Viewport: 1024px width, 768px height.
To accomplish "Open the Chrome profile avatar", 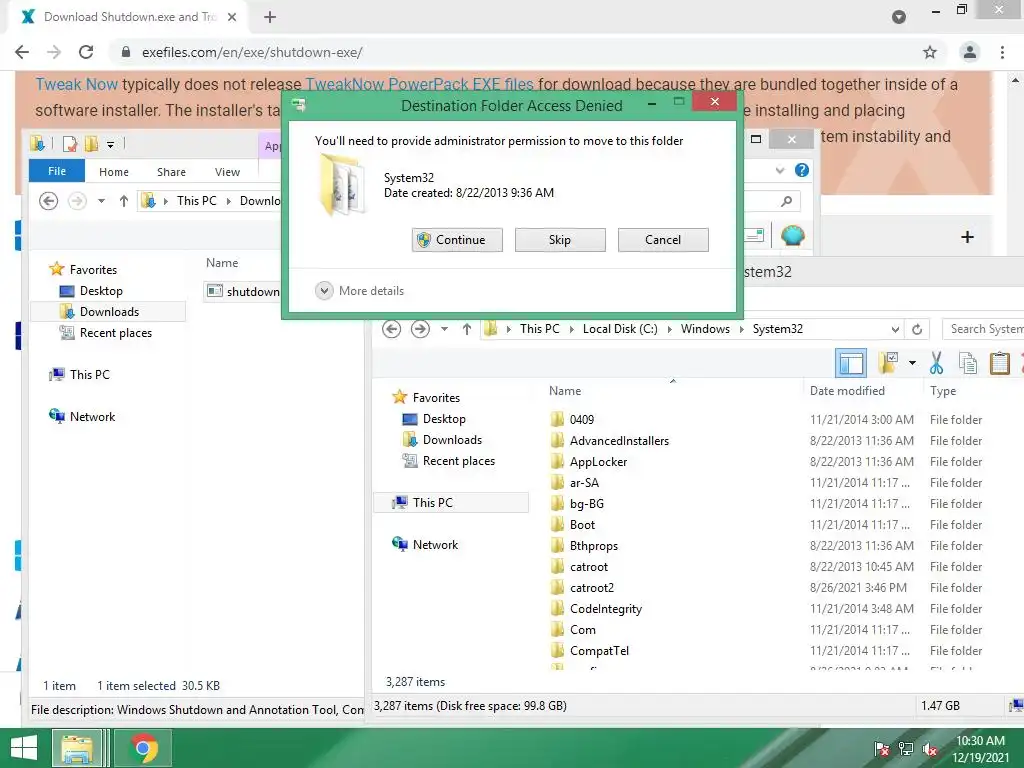I will tap(970, 52).
